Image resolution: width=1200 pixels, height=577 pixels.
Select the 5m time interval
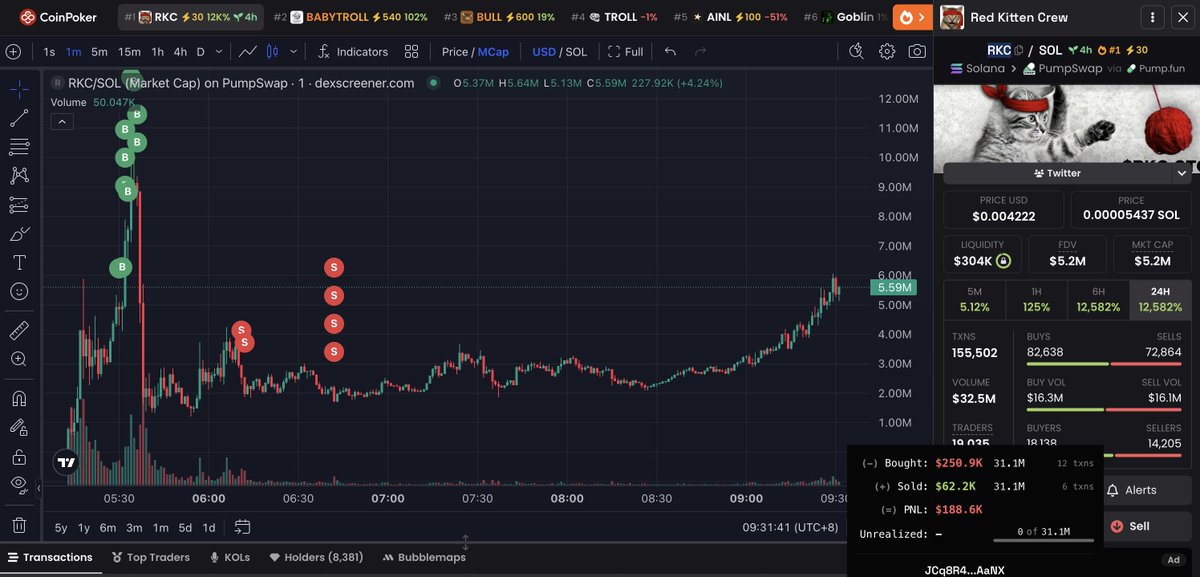[99, 52]
